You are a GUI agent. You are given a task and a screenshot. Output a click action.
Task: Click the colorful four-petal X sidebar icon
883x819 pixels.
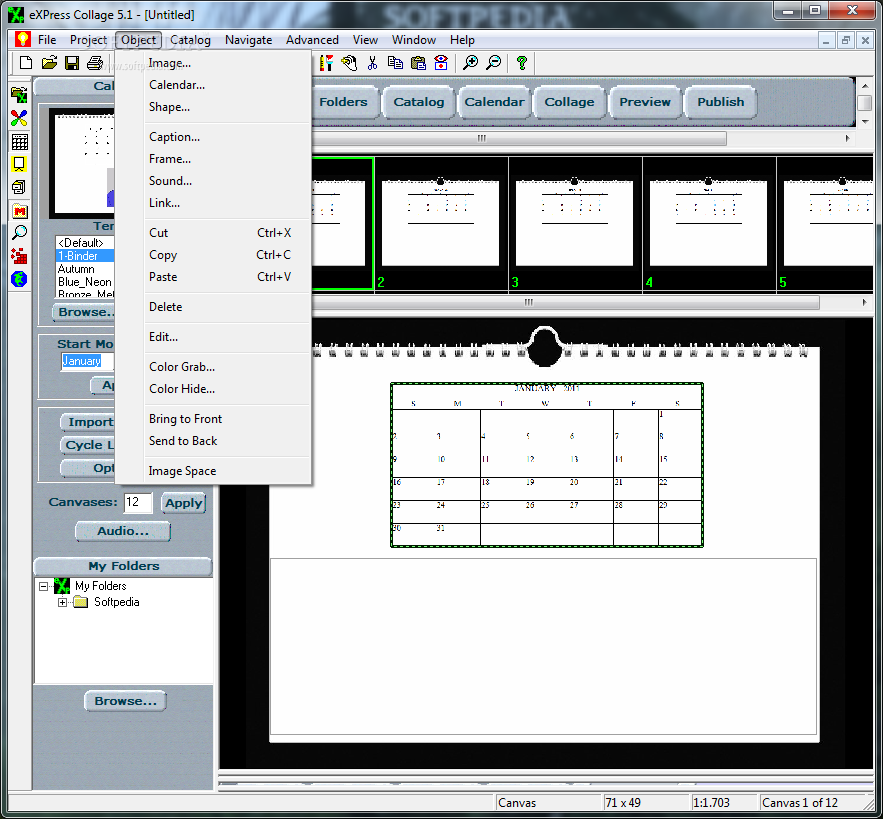click(x=19, y=118)
